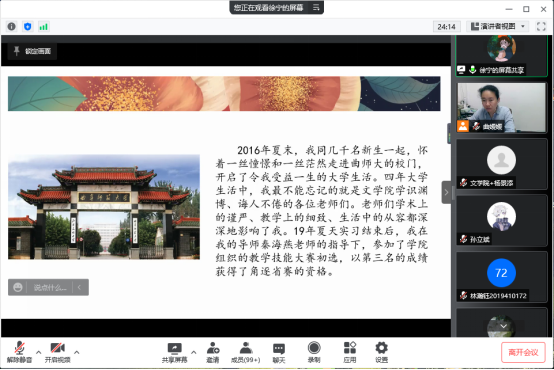Screen dimensions: 554x370
Task: Enter fullscreen mode with the corner icon
Action: pos(541,27)
